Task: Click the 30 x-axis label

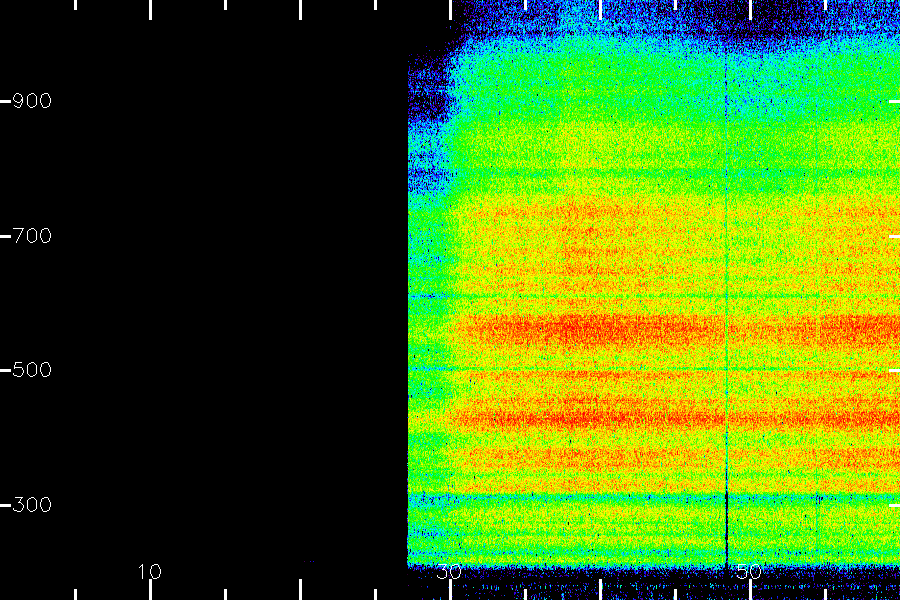Action: point(449,572)
